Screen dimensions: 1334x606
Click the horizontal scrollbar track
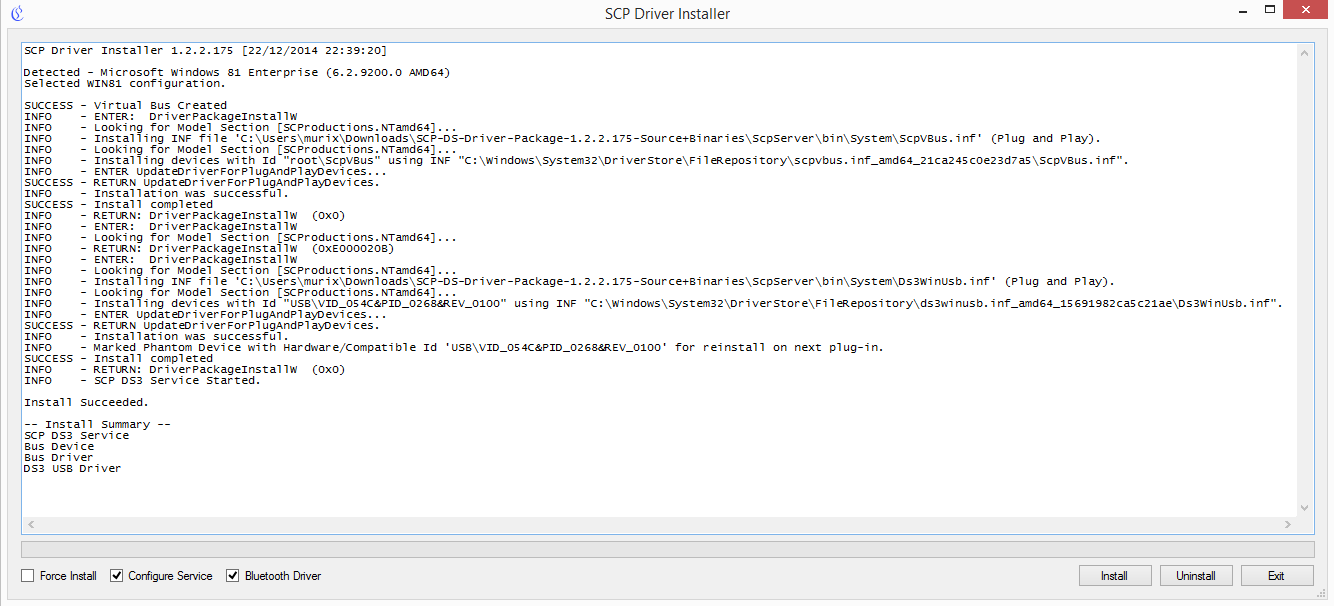[660, 524]
